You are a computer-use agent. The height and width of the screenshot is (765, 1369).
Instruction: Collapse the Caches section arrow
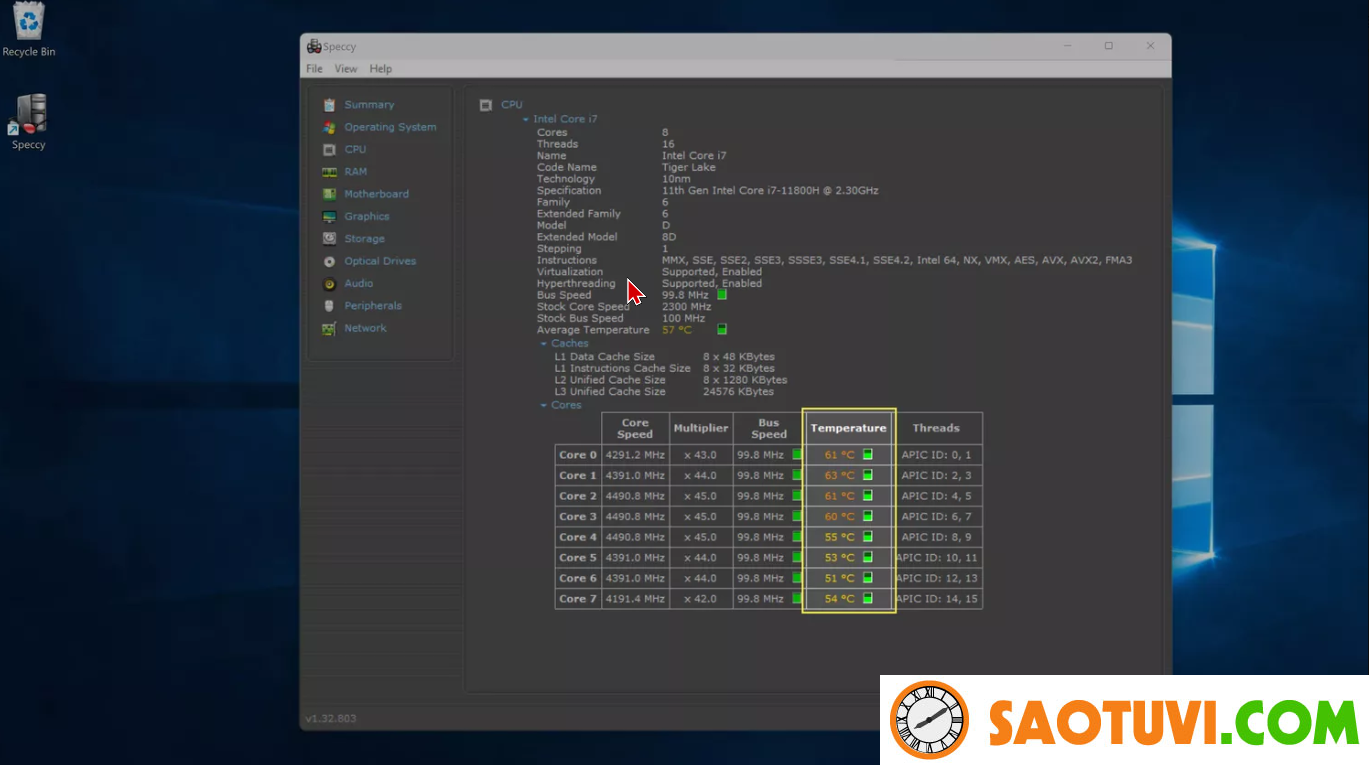[544, 344]
